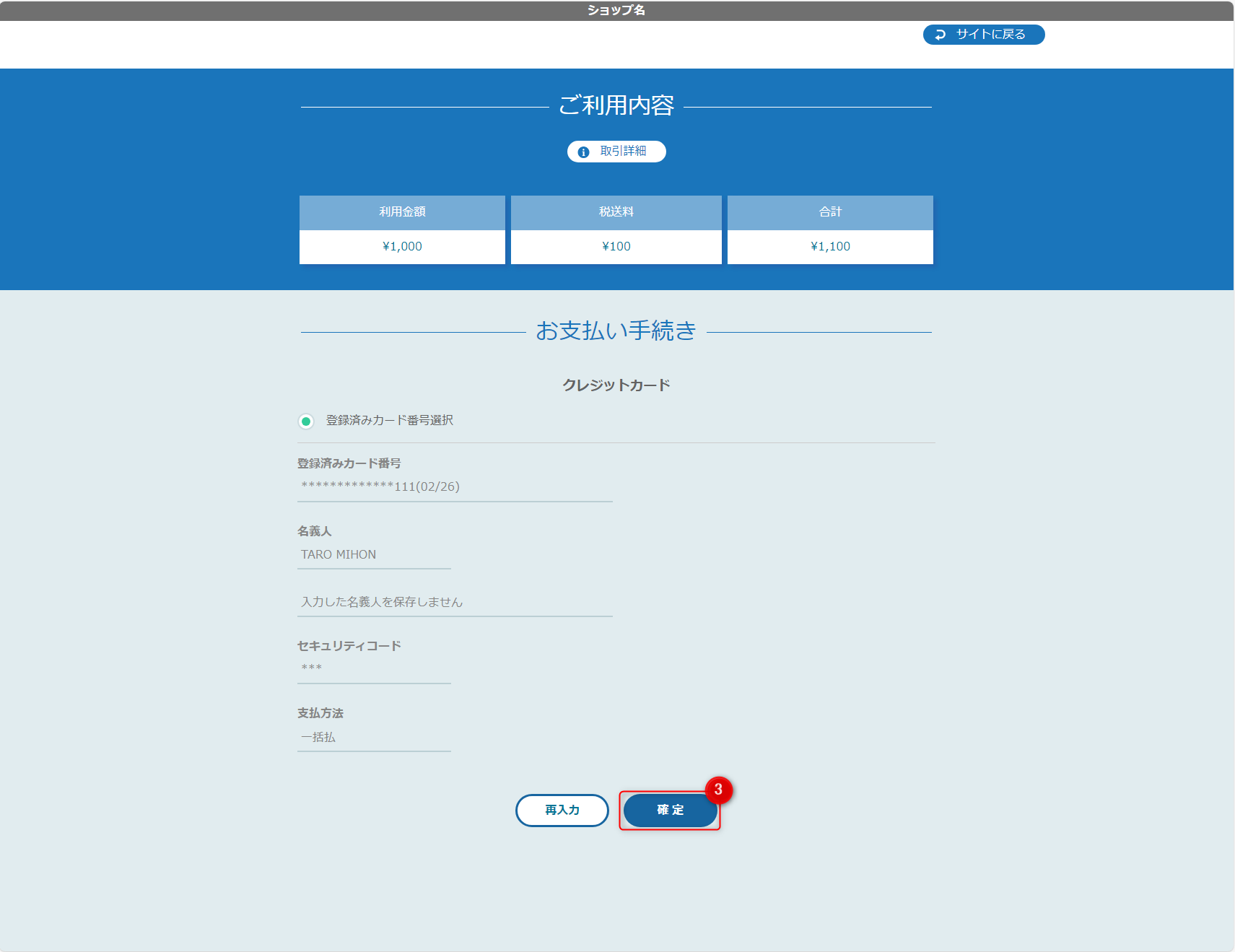Open the 取引詳細 transaction details
The width and height of the screenshot is (1235, 952).
tap(616, 152)
